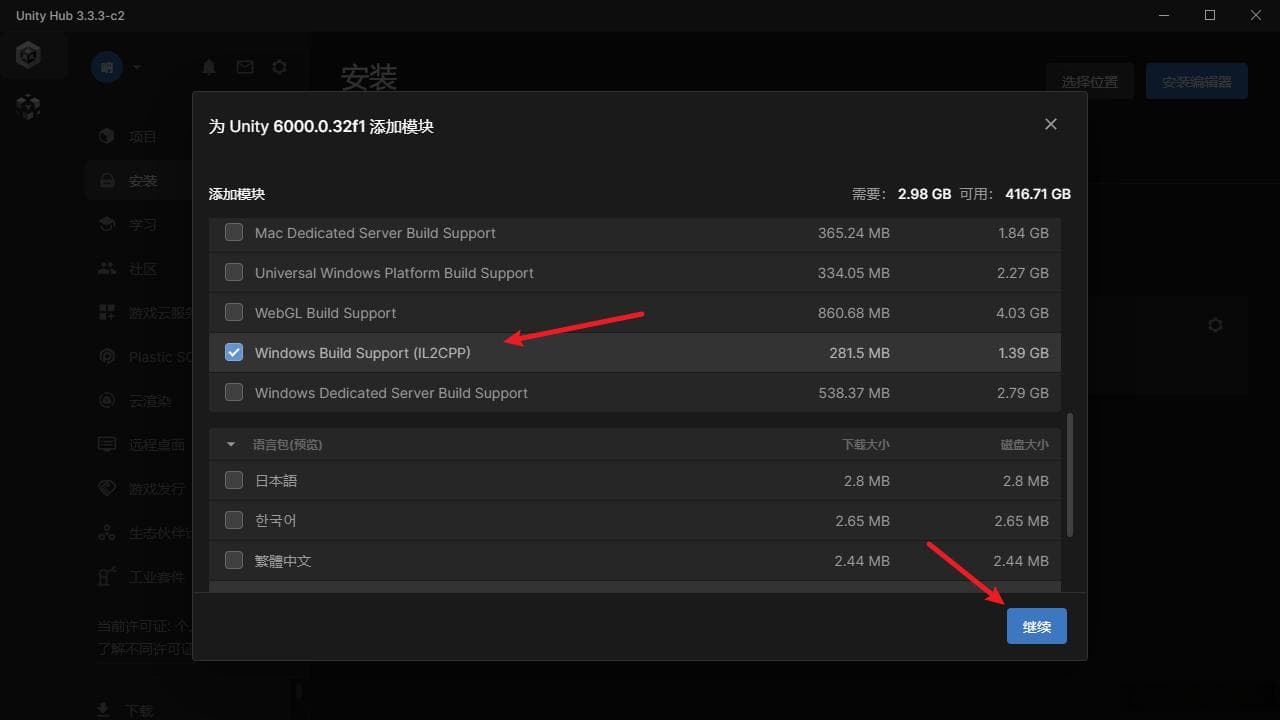Go to the 项目 projects tab
Image resolution: width=1280 pixels, height=720 pixels.
[x=143, y=137]
